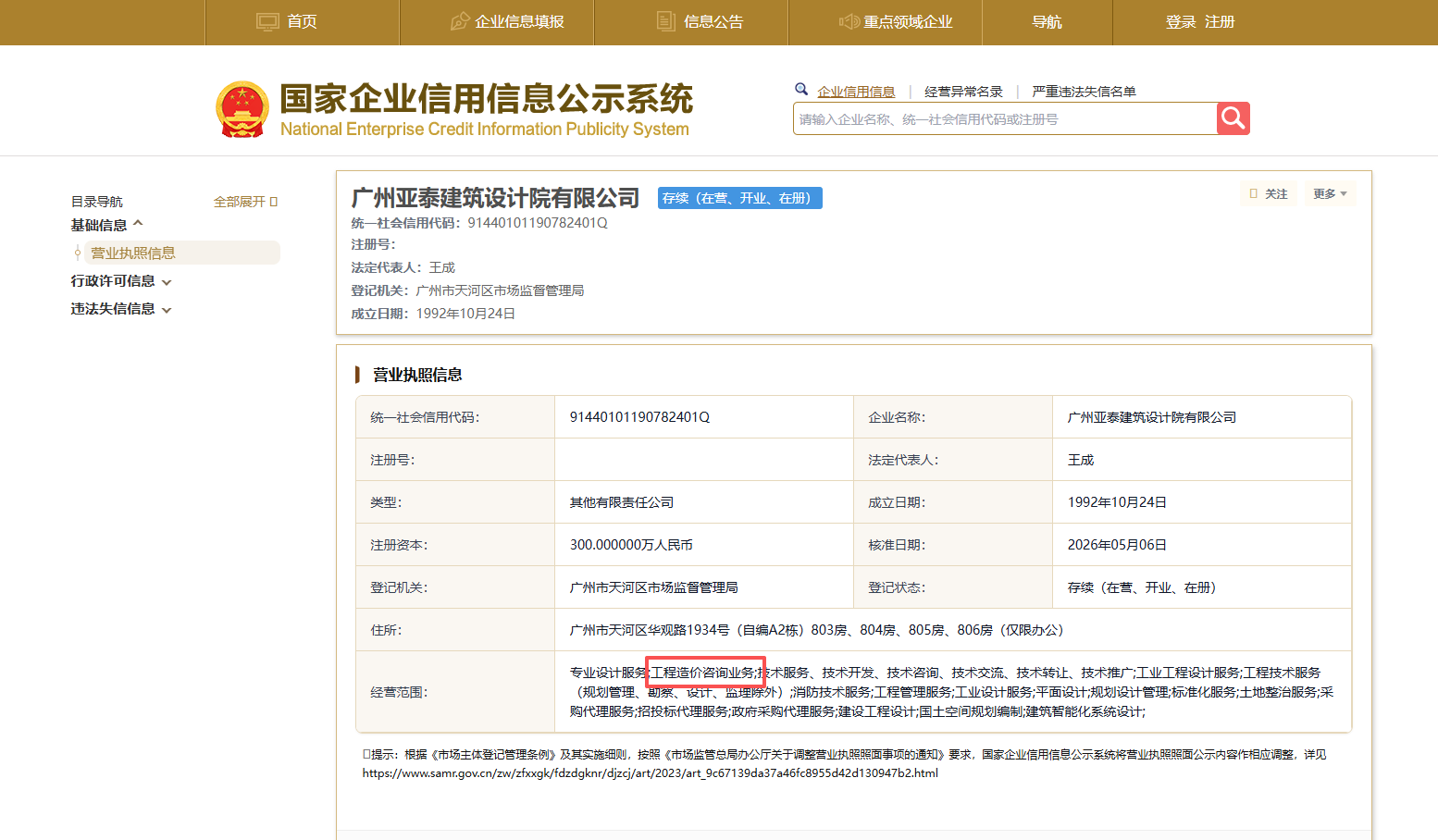The image size is (1438, 840).
Task: Click the 注册 link
Action: [x=1220, y=22]
